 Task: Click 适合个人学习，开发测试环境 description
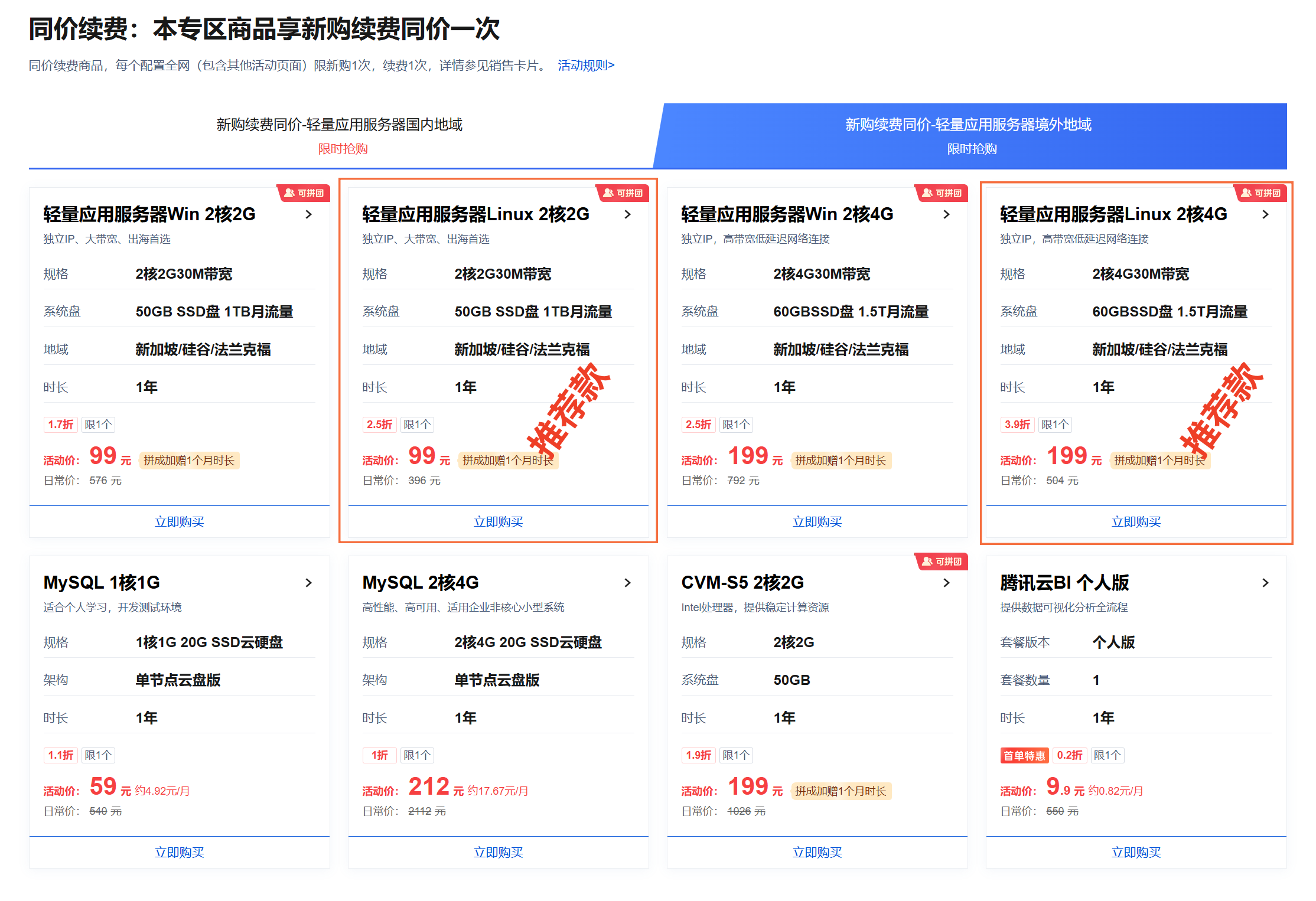[x=112, y=608]
